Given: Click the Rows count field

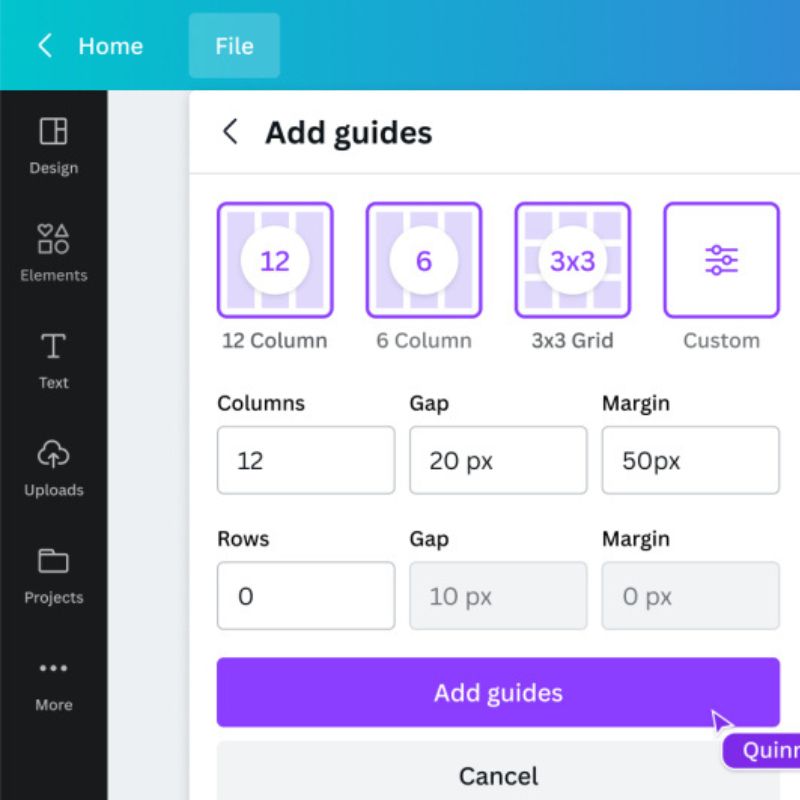Looking at the screenshot, I should (305, 596).
